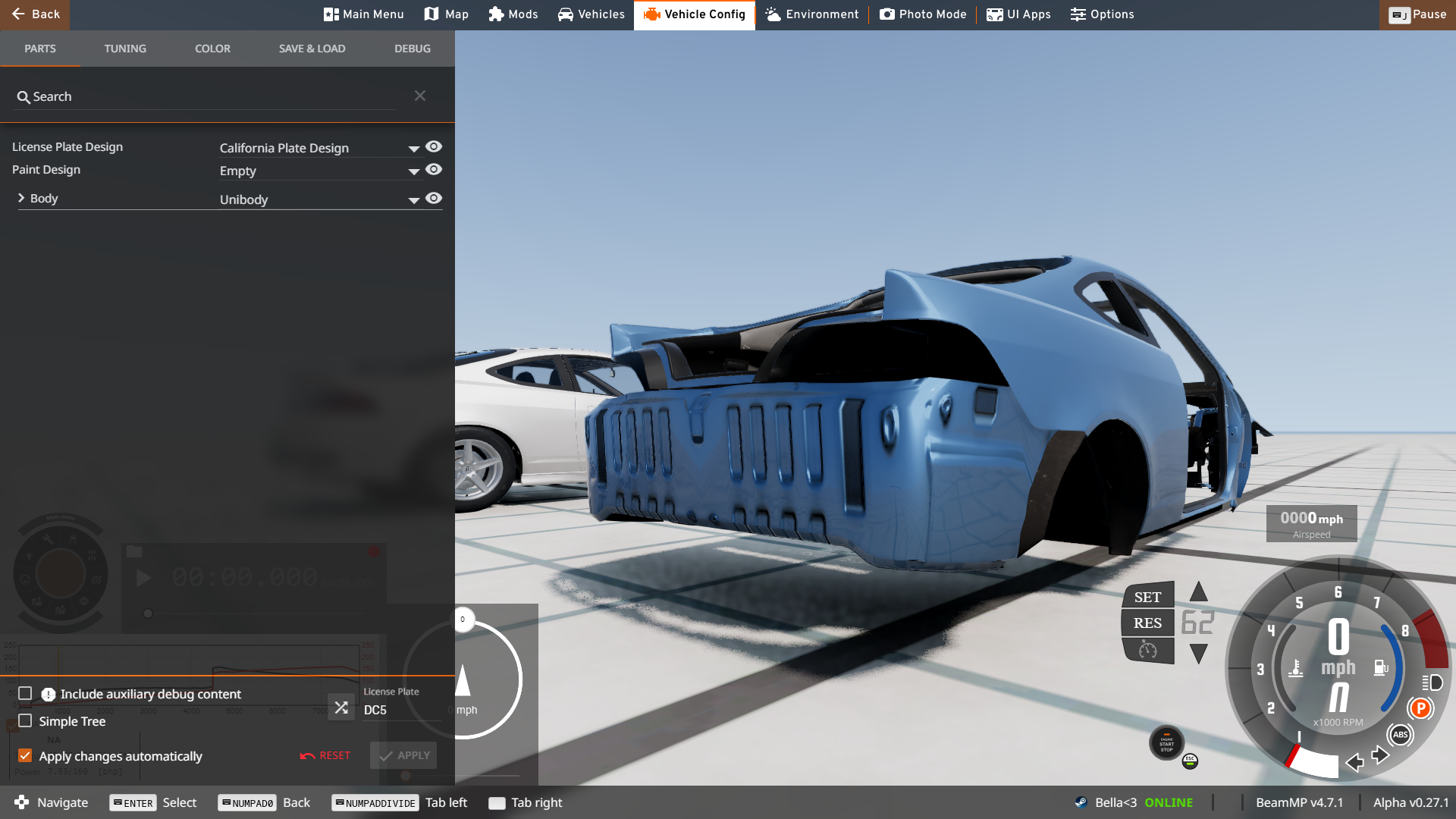Open the Mods menu
The image size is (1456, 819).
tap(513, 14)
